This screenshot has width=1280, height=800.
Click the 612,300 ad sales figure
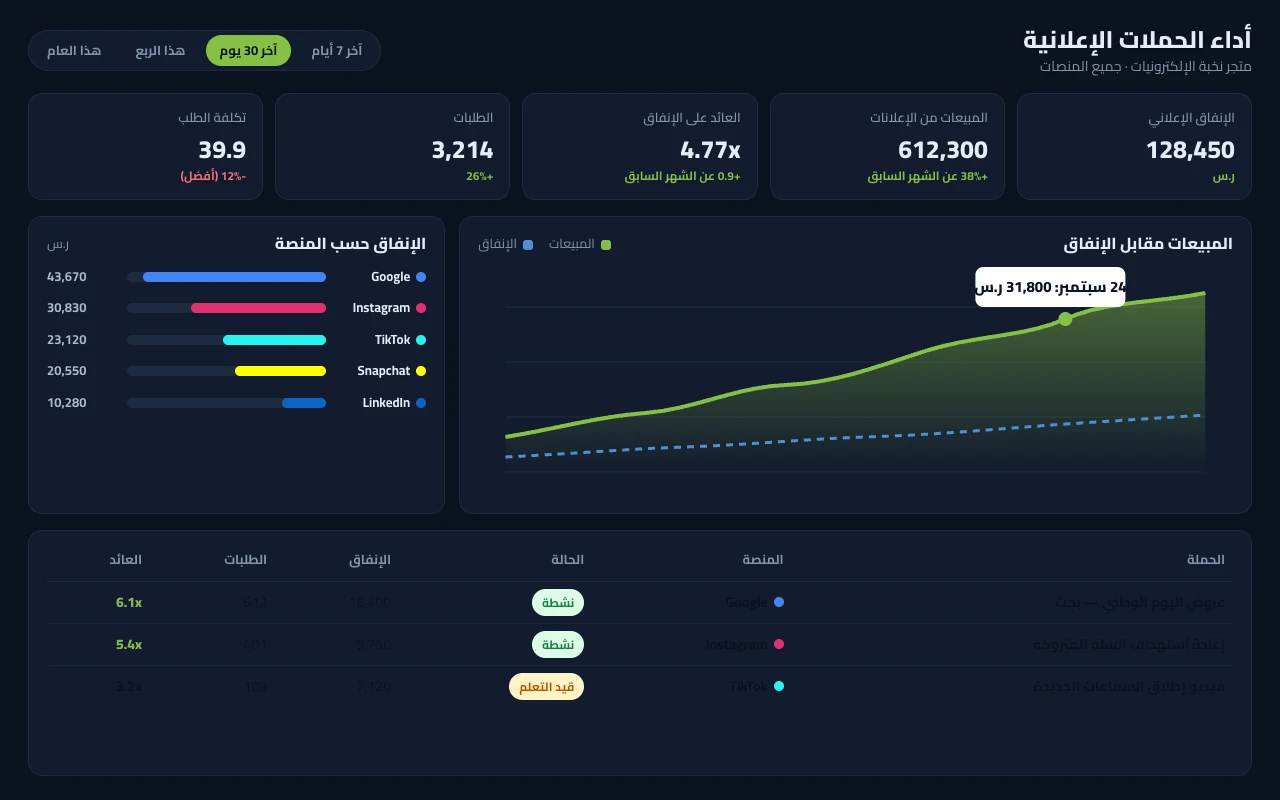tap(943, 150)
